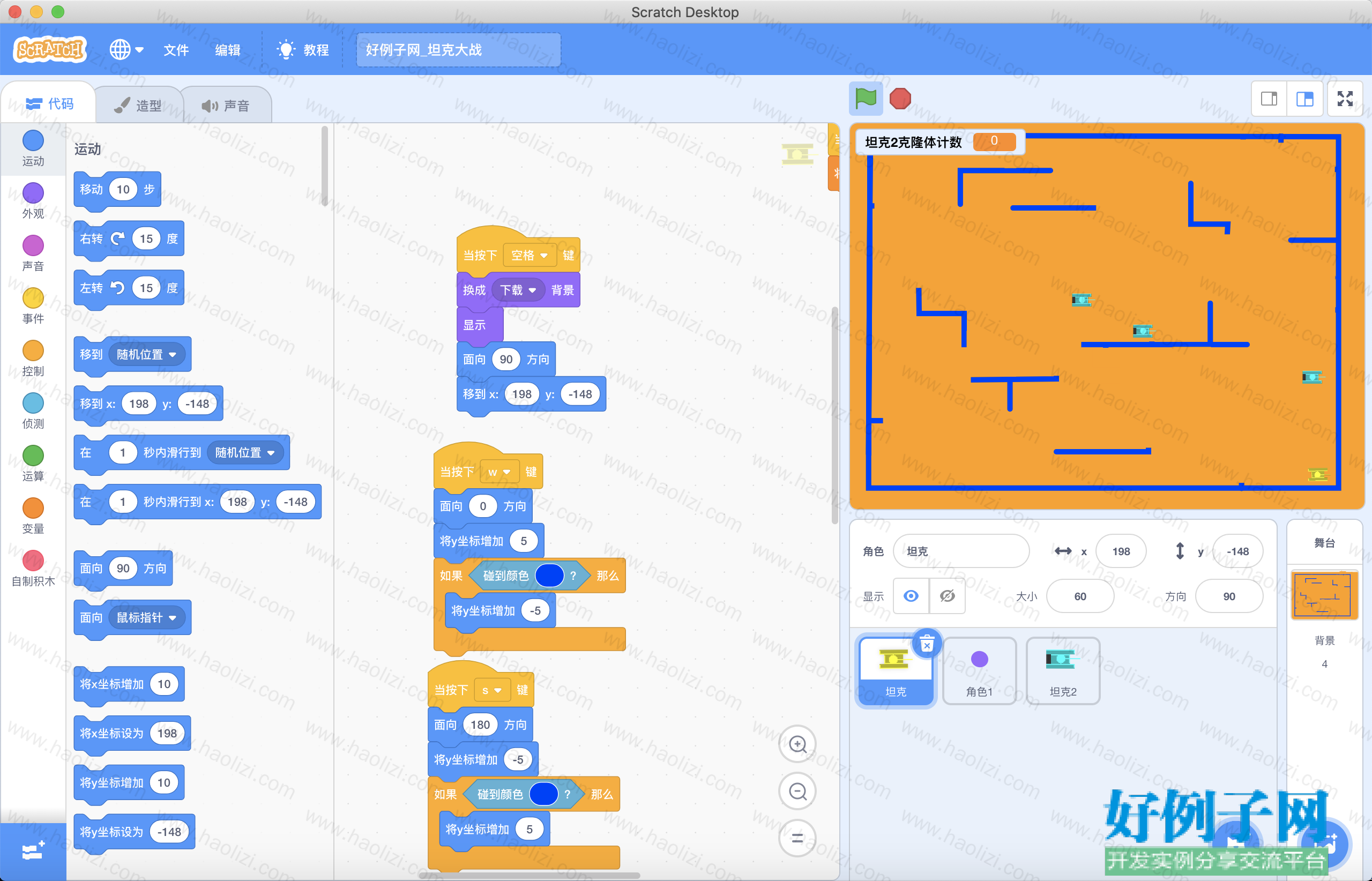The width and height of the screenshot is (1372, 881).
Task: Click the sprite name field 坦克
Action: pyautogui.click(x=961, y=551)
